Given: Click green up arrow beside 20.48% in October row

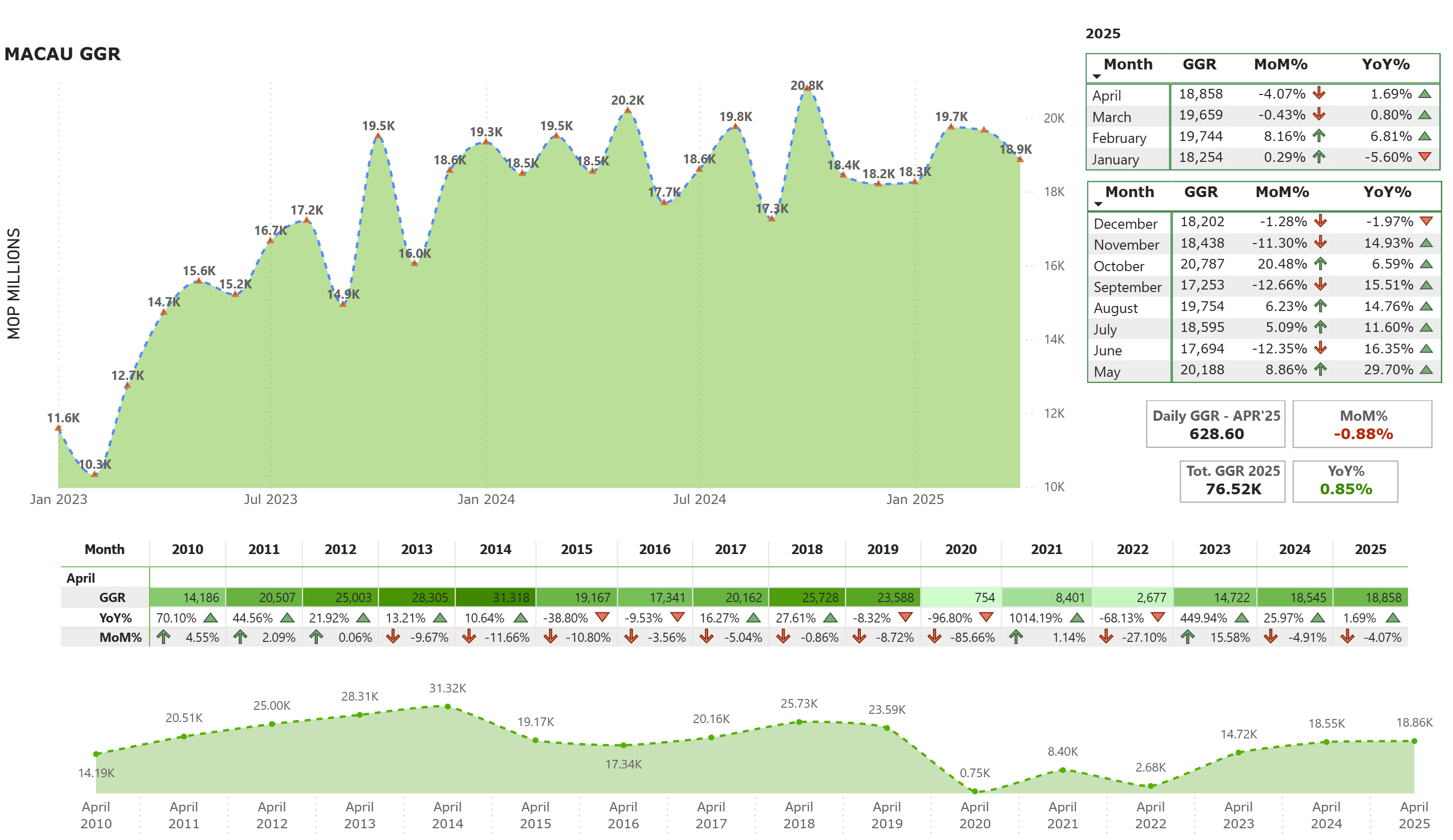Looking at the screenshot, I should (x=1320, y=263).
